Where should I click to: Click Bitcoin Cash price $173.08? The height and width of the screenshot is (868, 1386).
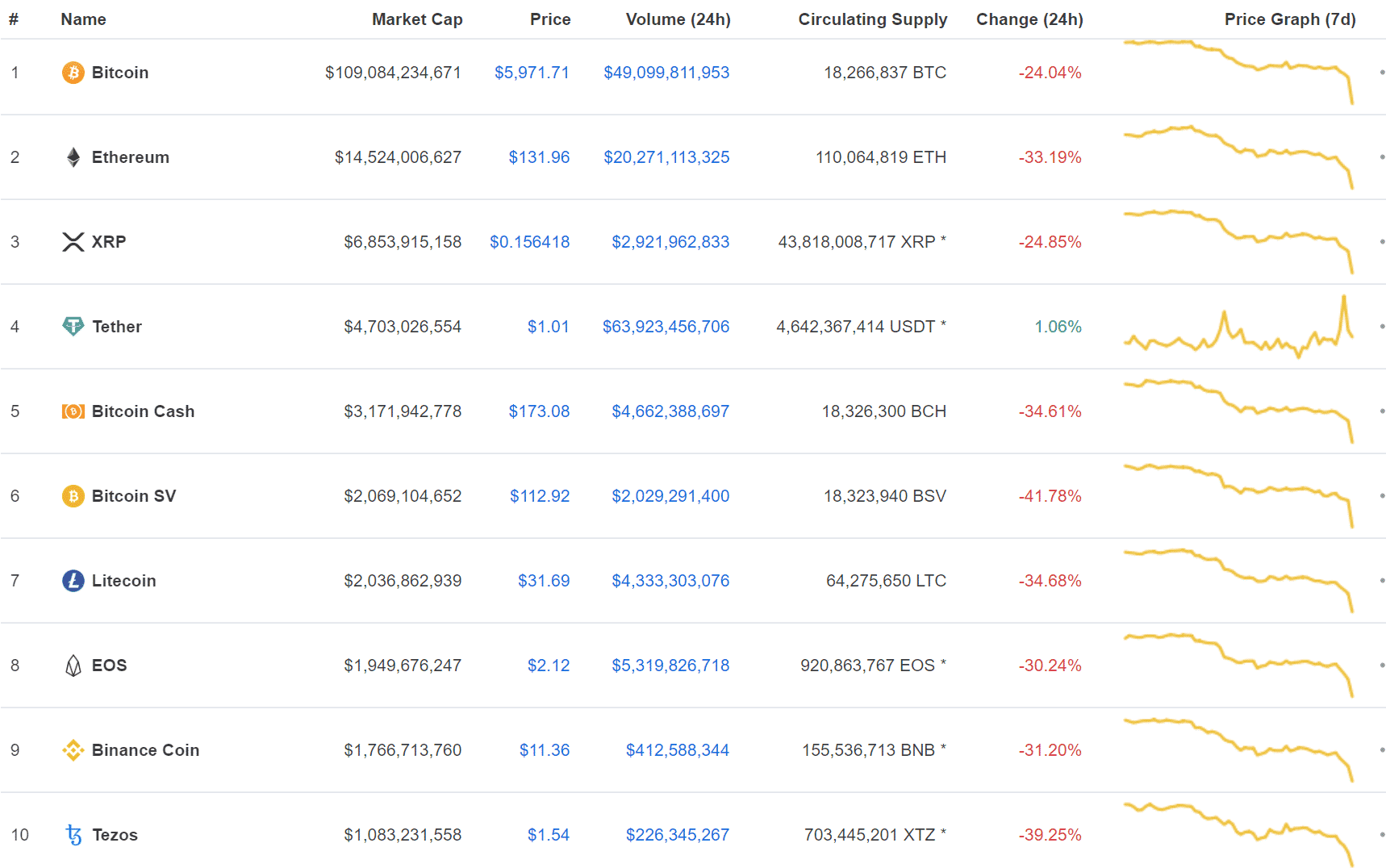(539, 411)
